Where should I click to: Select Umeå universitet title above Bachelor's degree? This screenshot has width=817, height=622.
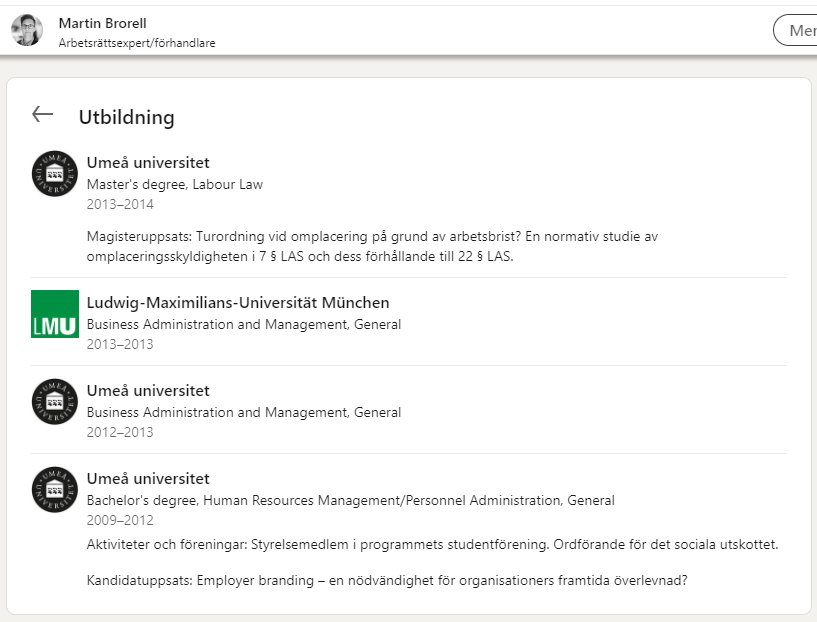(x=148, y=479)
